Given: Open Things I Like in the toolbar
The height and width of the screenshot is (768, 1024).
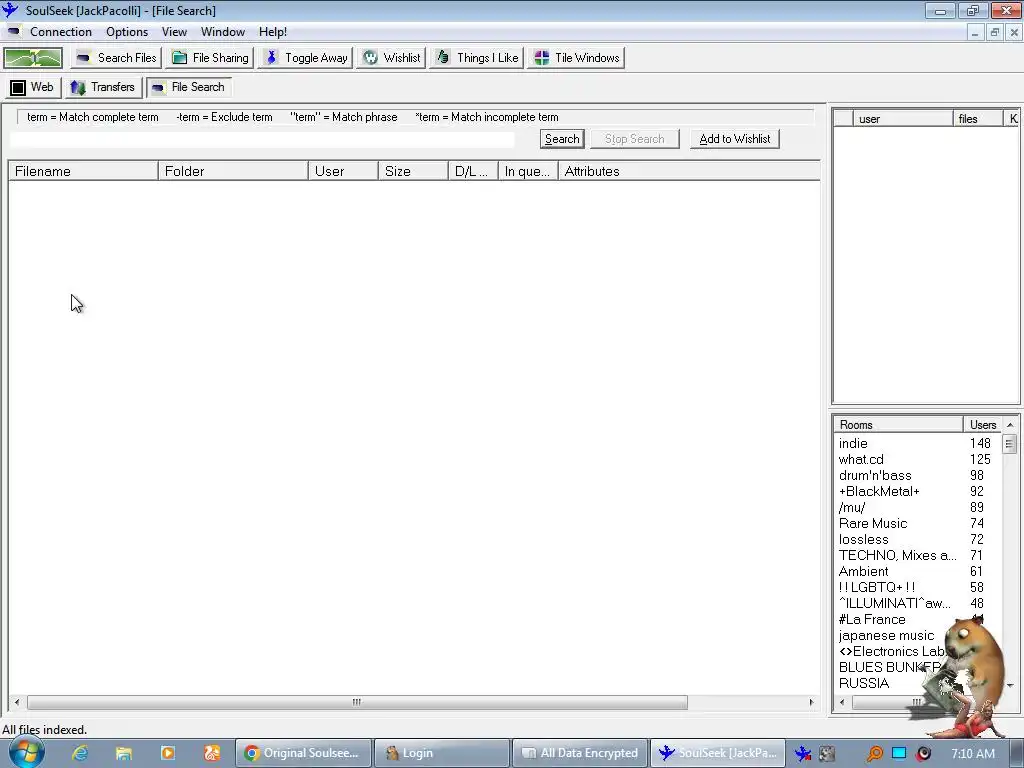Looking at the screenshot, I should pos(477,57).
